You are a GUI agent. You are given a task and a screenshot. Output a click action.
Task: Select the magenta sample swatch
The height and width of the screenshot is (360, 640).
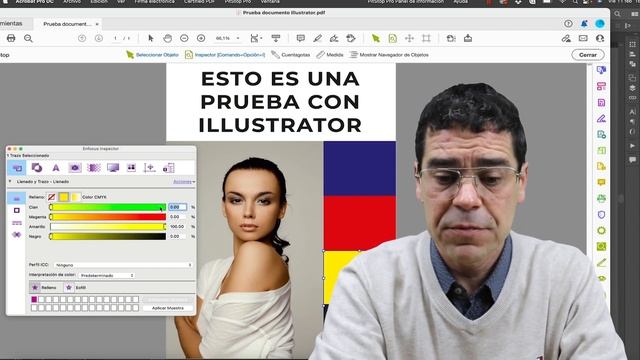34,300
